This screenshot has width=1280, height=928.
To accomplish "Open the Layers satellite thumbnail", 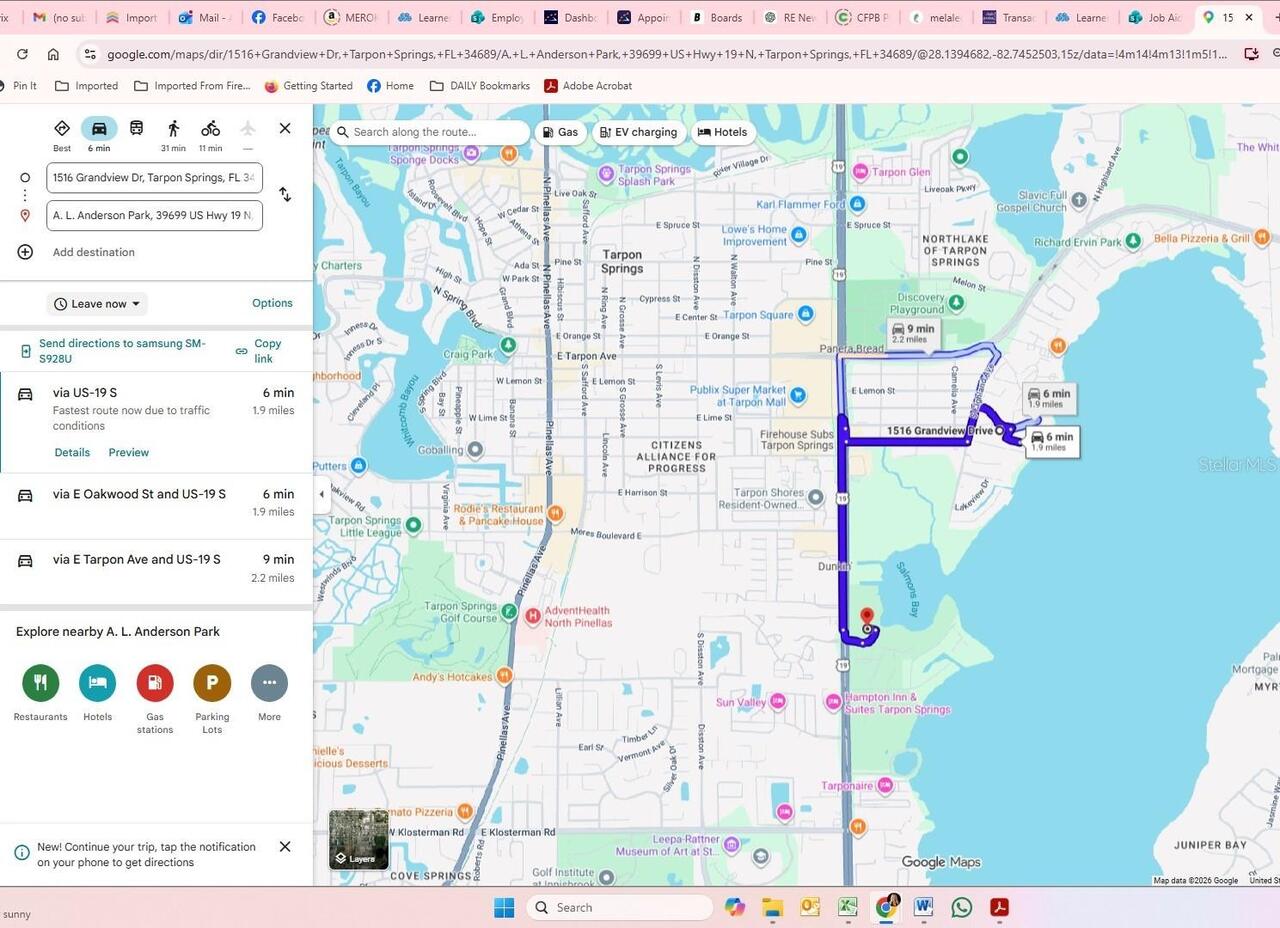I will (x=358, y=840).
